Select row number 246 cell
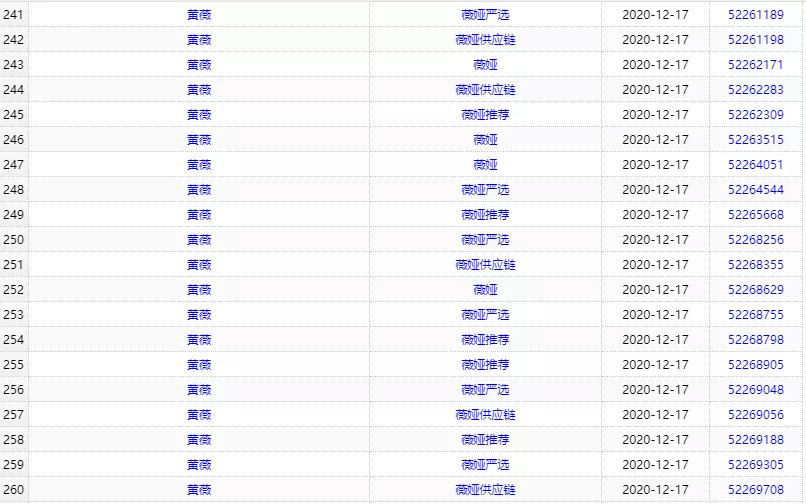The height and width of the screenshot is (504, 806). (14, 140)
